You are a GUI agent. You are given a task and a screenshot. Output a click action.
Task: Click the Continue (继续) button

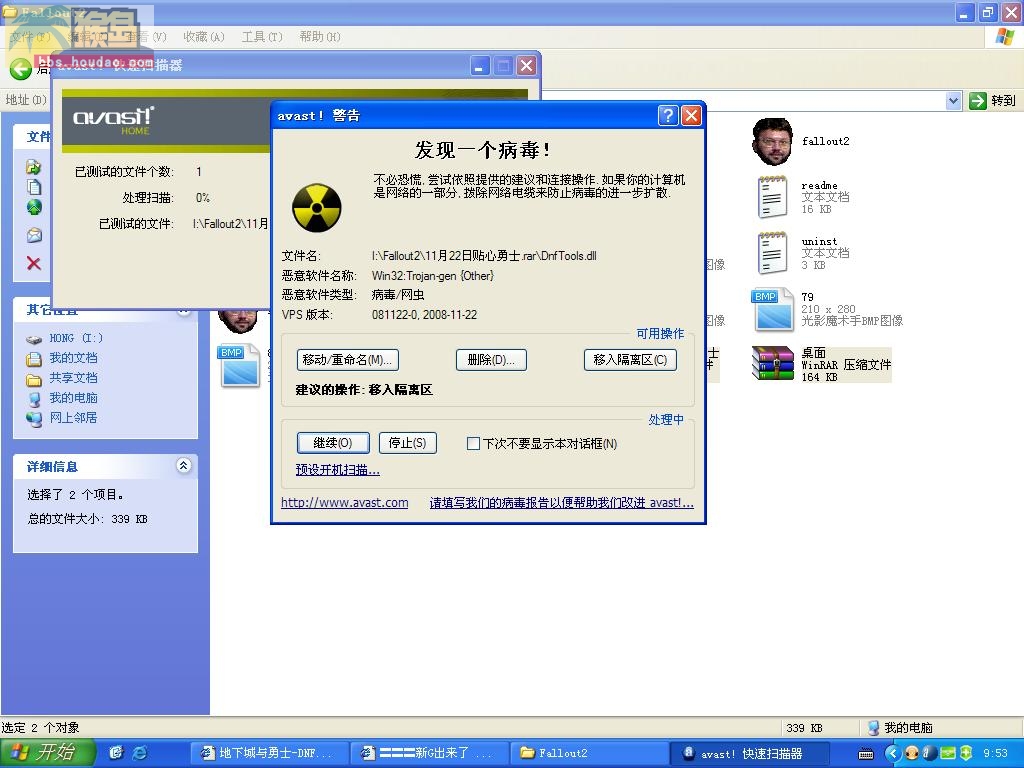[x=333, y=443]
